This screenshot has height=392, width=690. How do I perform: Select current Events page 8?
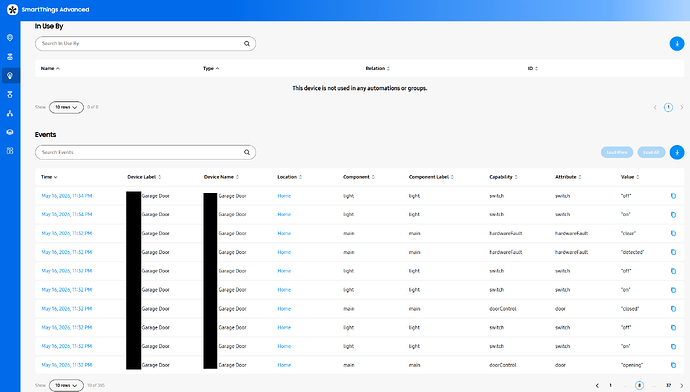pos(639,385)
